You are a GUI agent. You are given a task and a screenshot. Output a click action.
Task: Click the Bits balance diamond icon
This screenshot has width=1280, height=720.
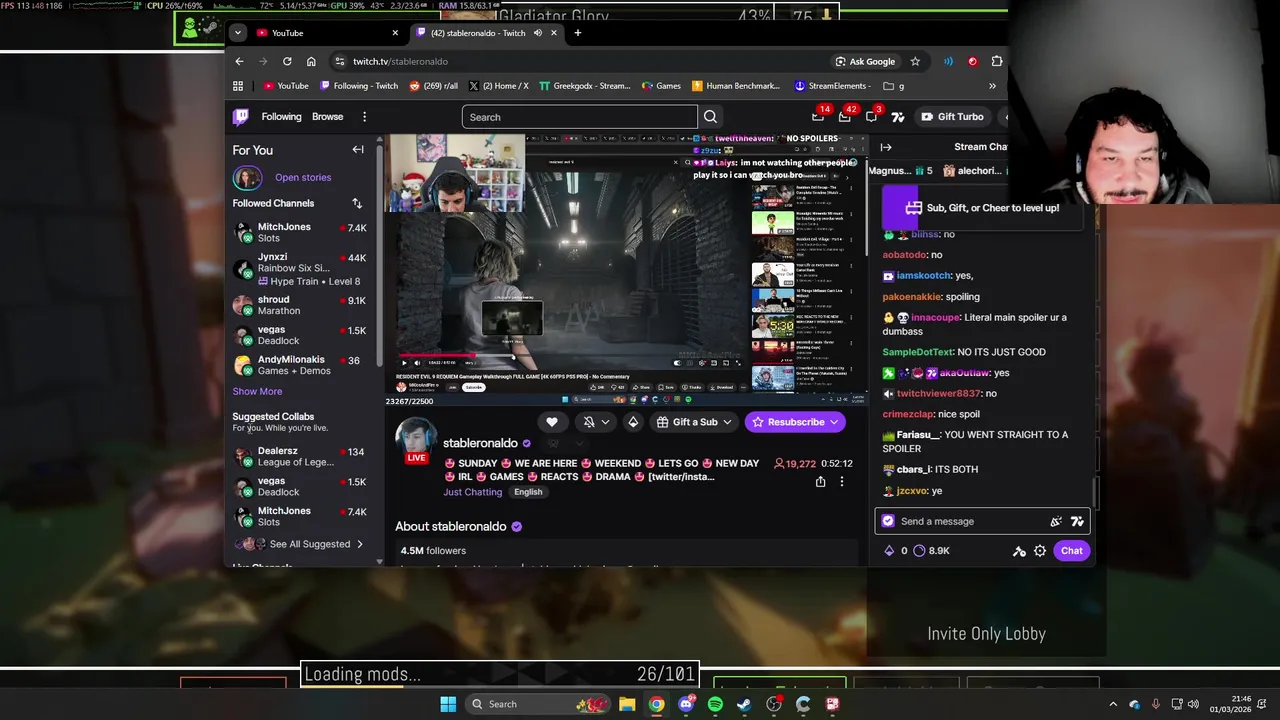point(889,551)
